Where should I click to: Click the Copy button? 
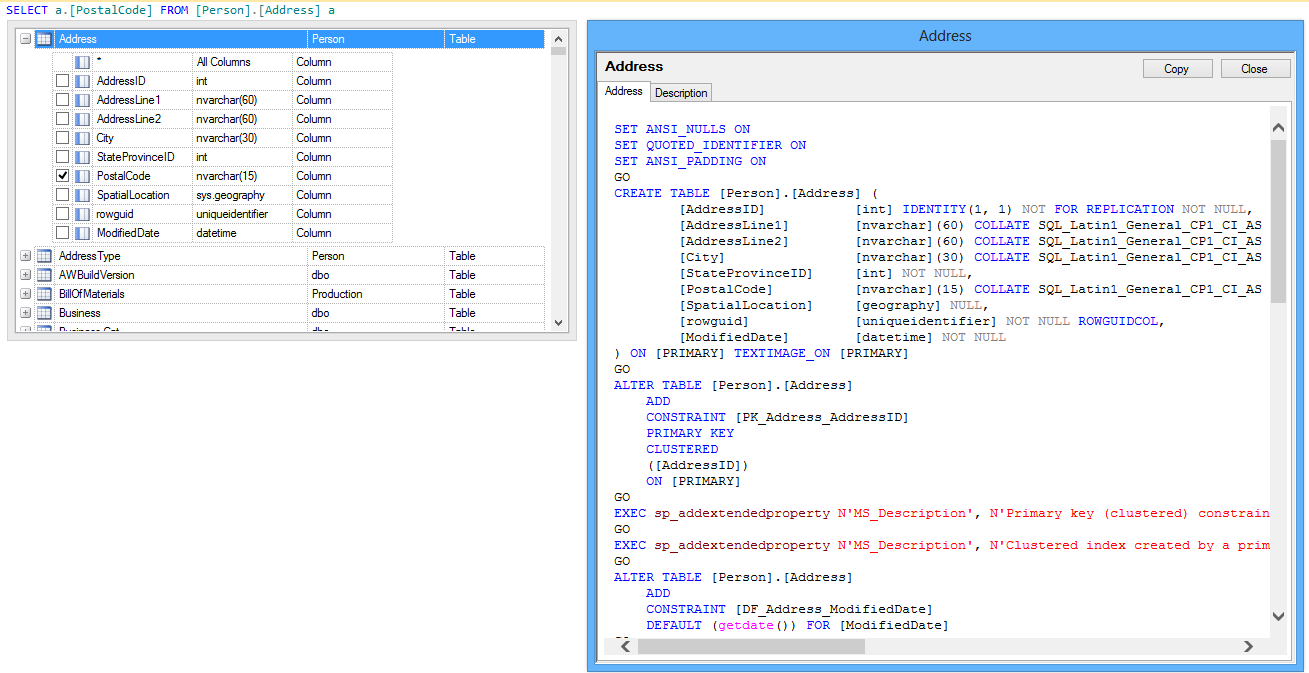(1177, 69)
